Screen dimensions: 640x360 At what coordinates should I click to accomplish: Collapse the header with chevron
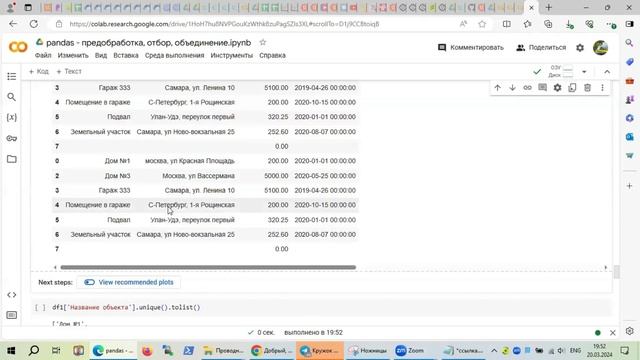coord(607,72)
